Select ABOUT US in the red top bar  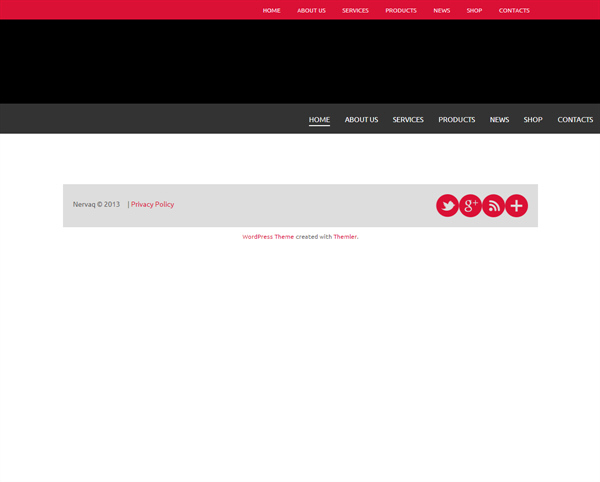click(311, 10)
